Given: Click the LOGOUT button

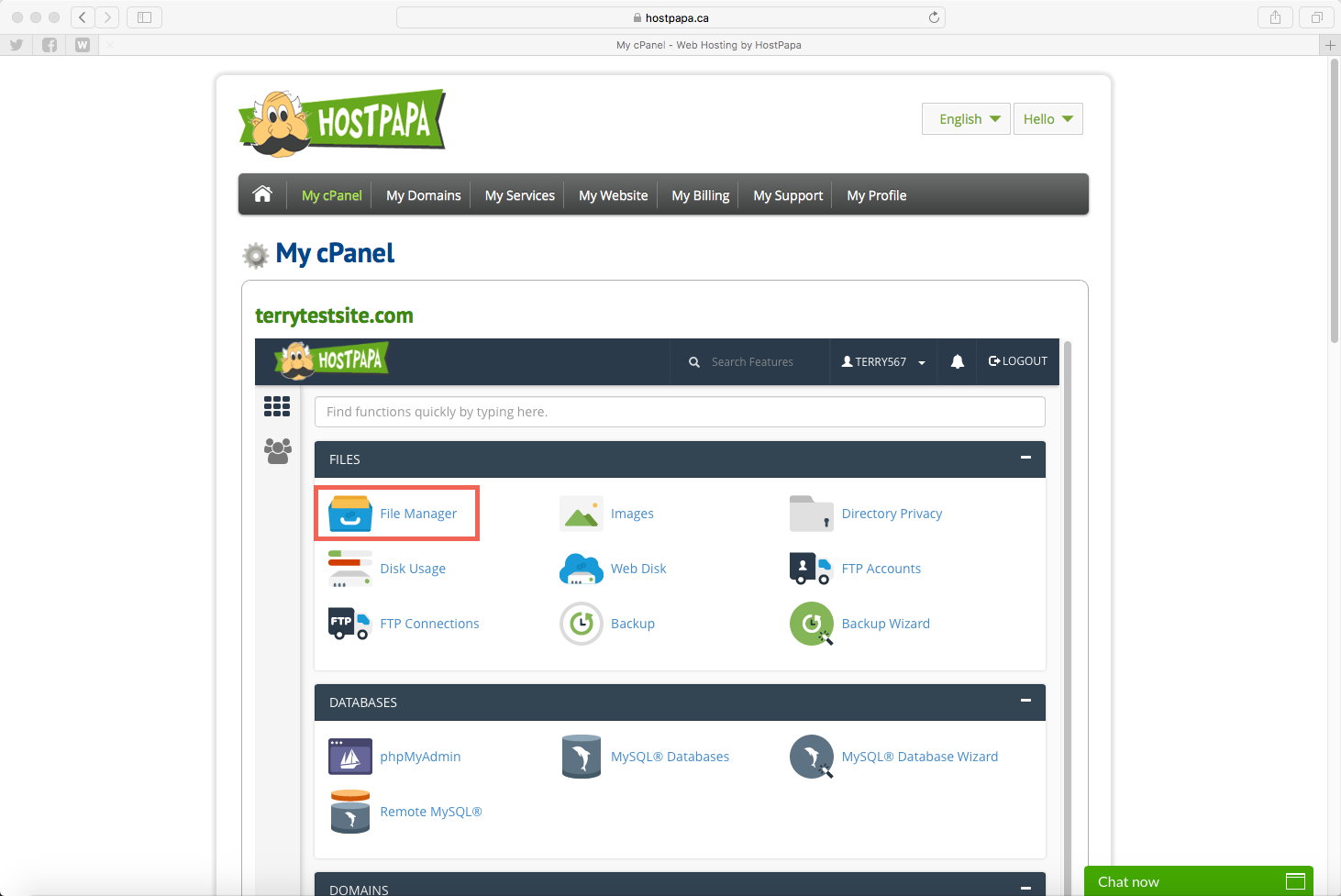Looking at the screenshot, I should tap(1017, 361).
